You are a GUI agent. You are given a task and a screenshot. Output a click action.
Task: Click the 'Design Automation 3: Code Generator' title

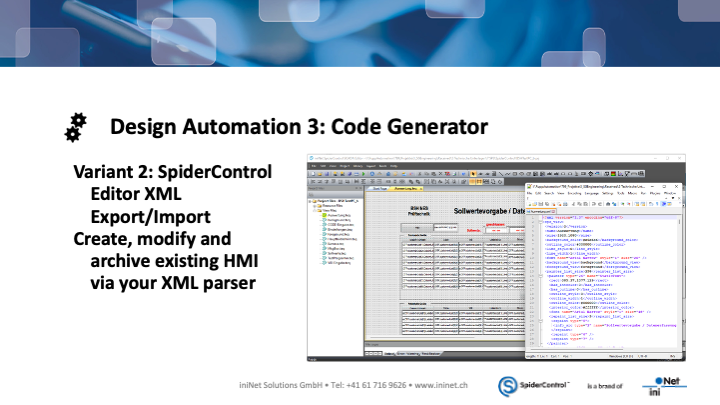click(299, 127)
